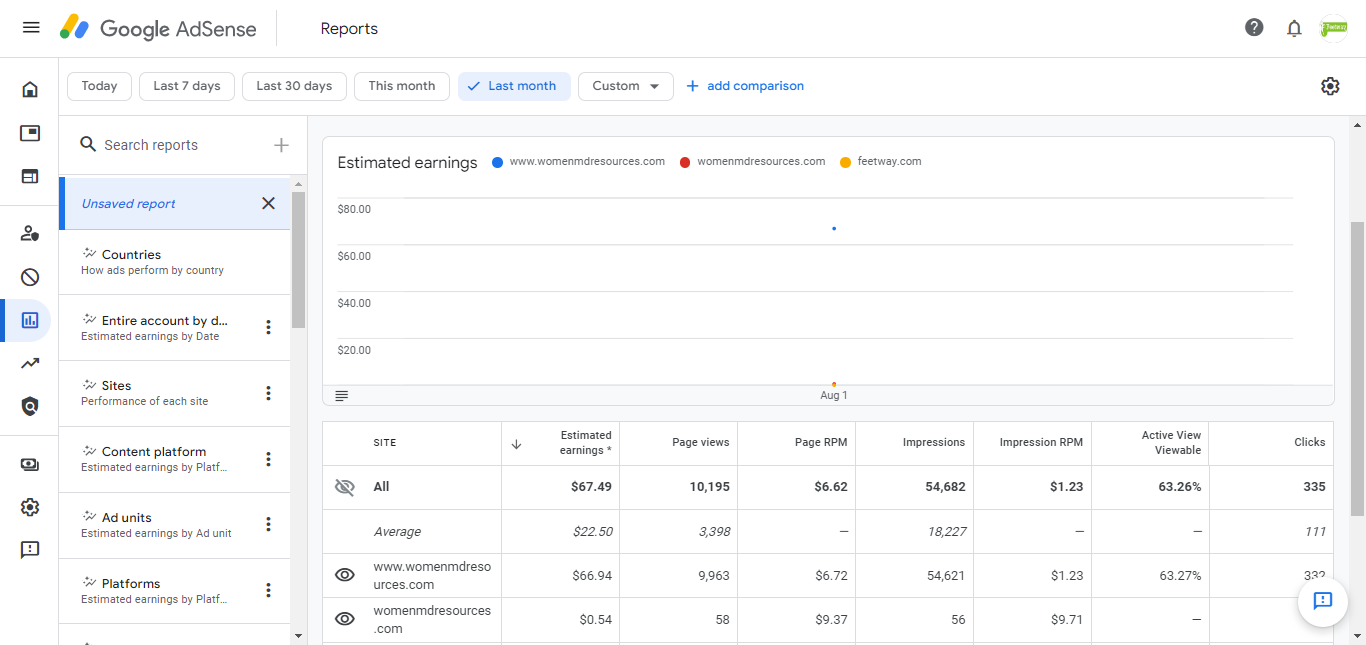Click the Active View Viewable column header

click(x=1171, y=443)
